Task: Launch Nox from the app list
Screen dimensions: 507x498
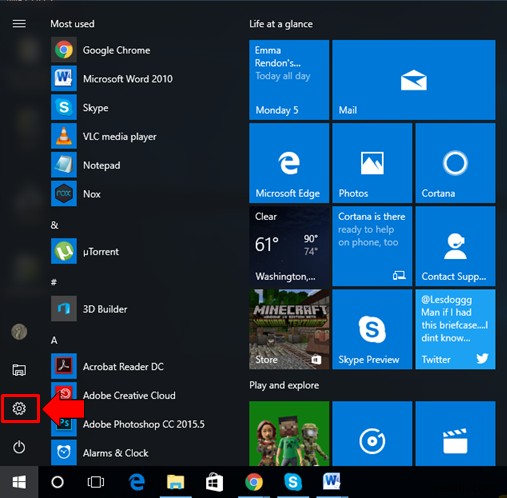Action: tap(133, 194)
